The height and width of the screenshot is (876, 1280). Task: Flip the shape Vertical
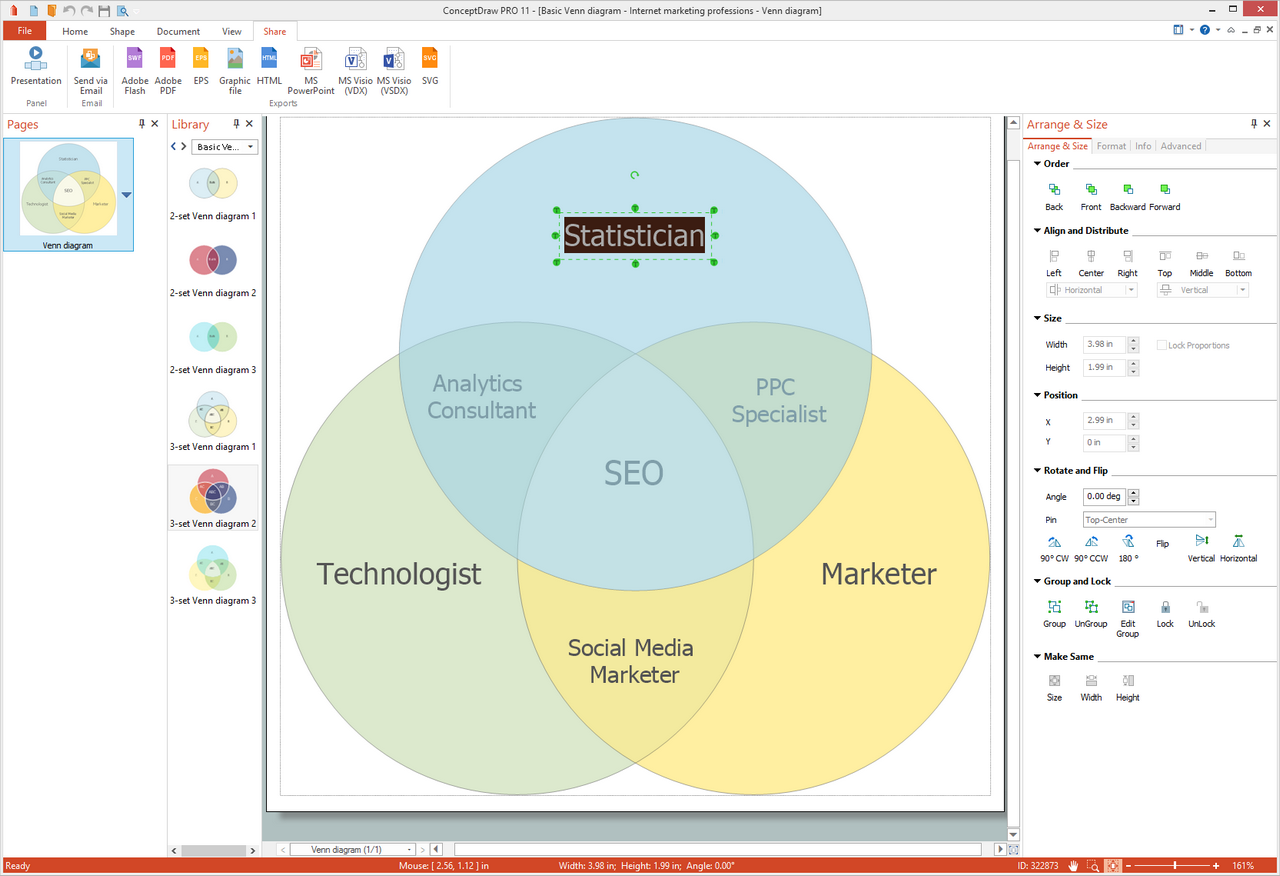click(x=1201, y=547)
